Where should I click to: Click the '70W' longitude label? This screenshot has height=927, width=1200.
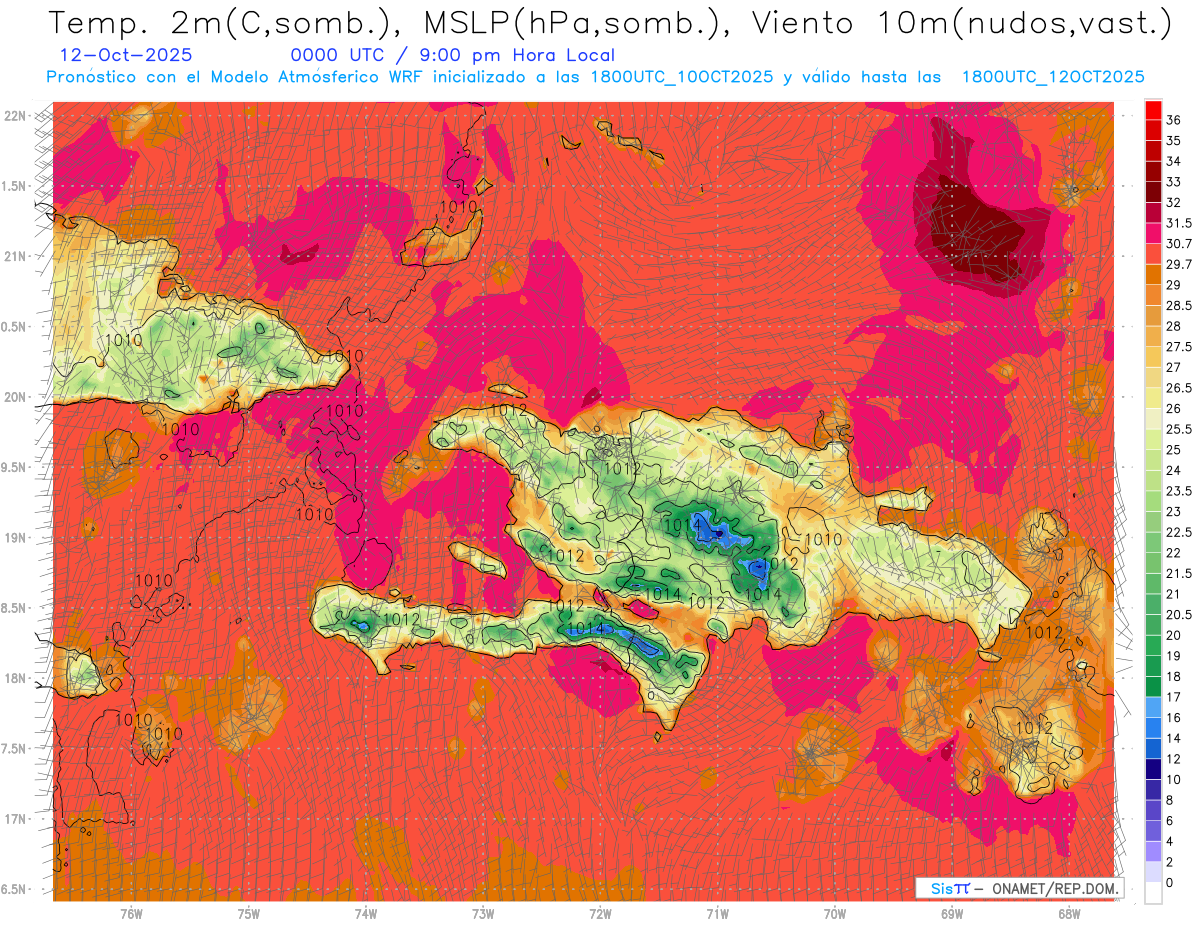(x=835, y=913)
